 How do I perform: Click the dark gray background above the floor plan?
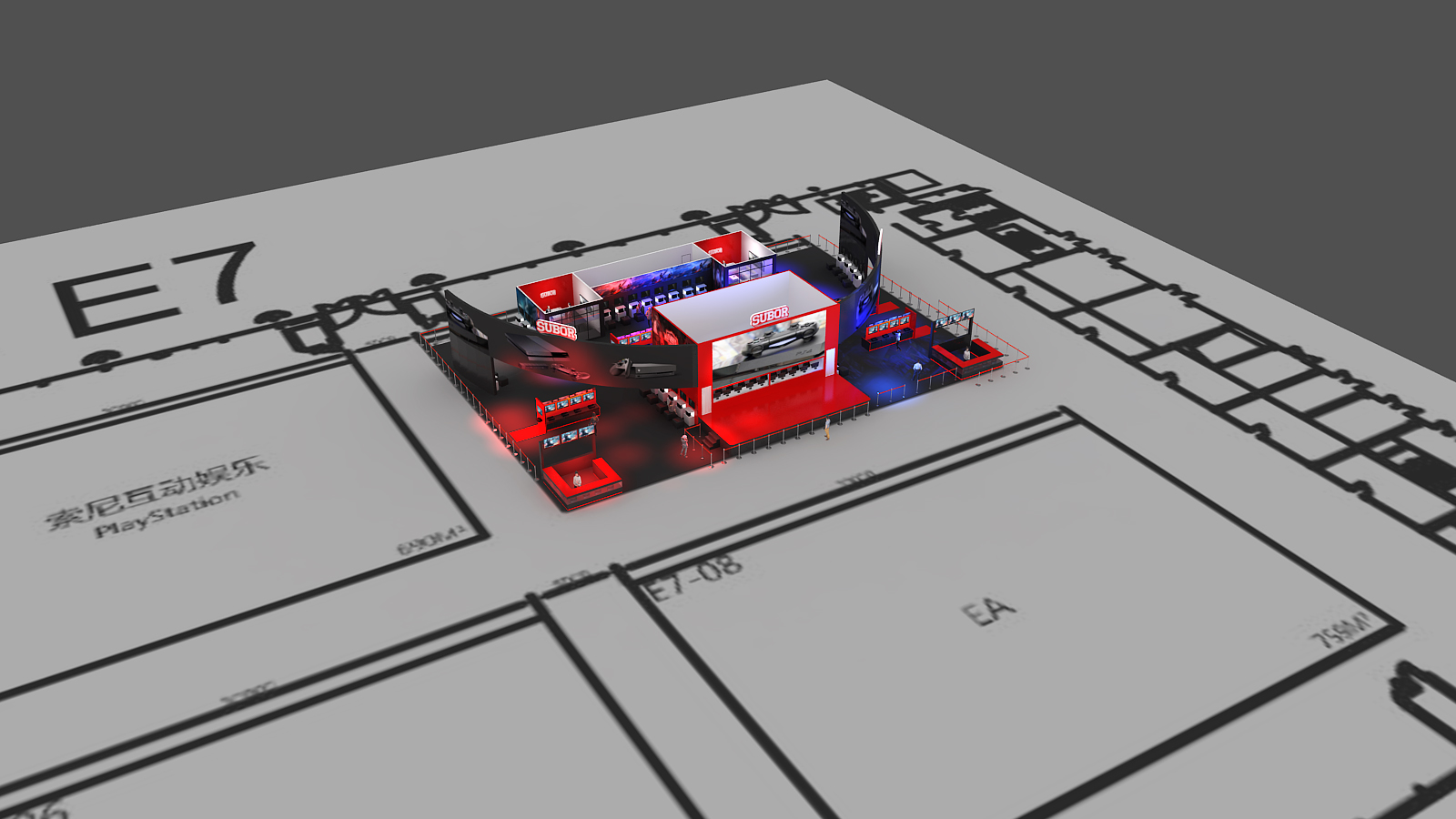[364, 91]
